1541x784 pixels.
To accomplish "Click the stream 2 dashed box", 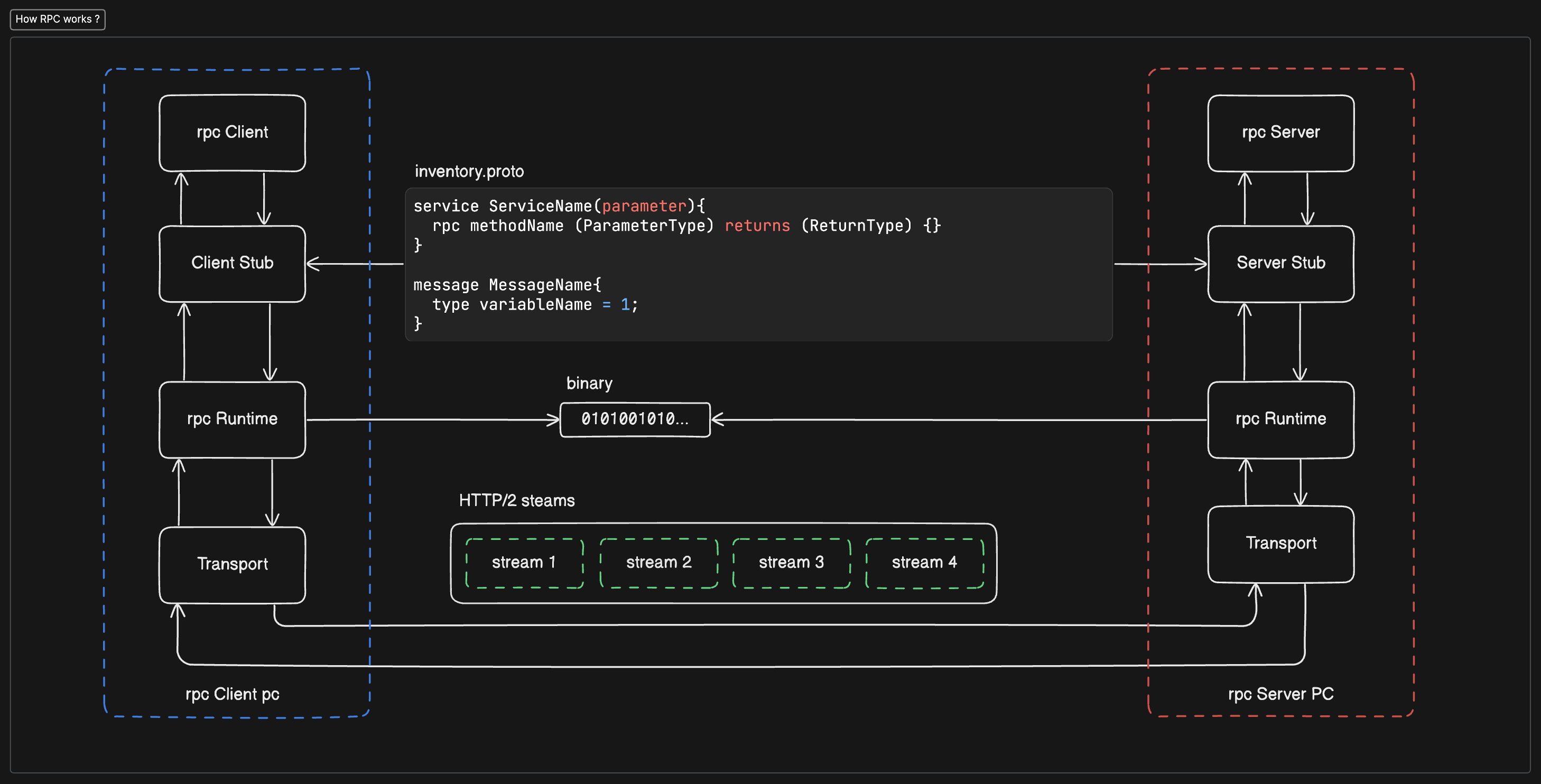I will pos(658,563).
